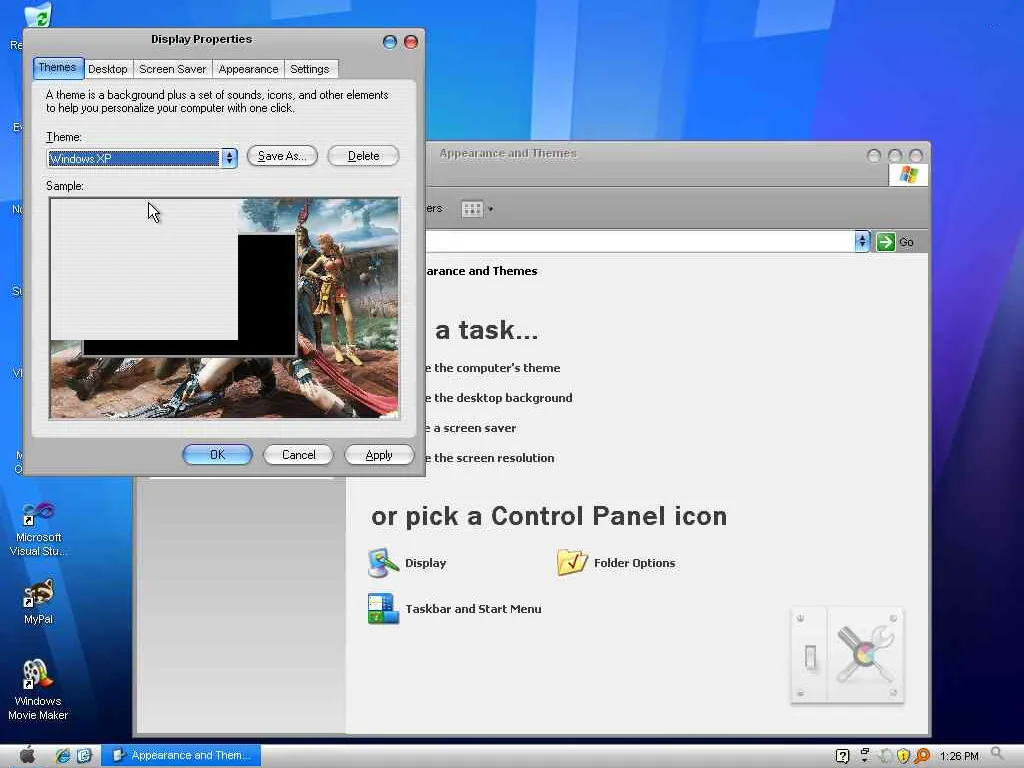Expand the Theme dropdown list

[x=229, y=158]
